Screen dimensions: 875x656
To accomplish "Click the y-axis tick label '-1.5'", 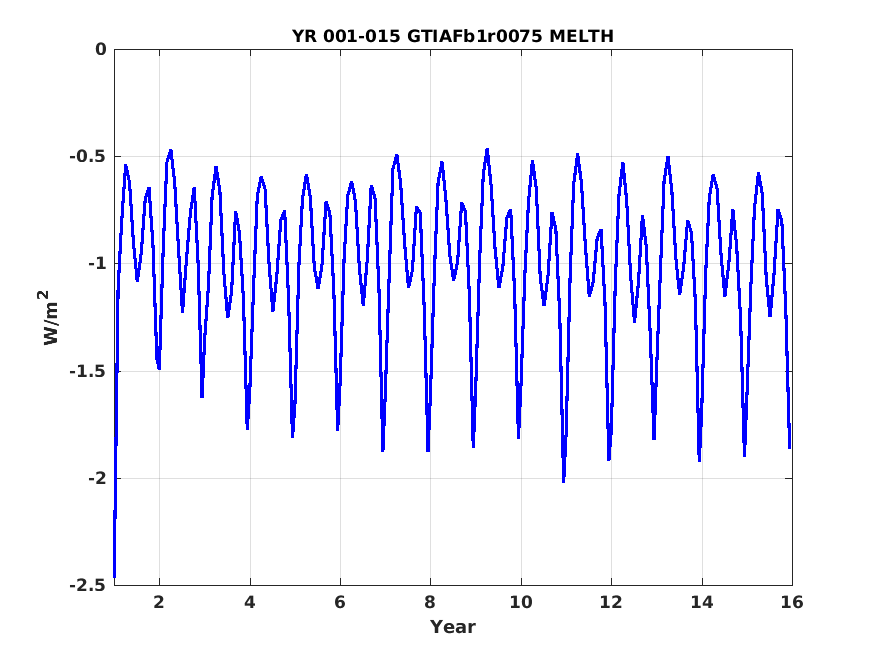I will coord(88,372).
